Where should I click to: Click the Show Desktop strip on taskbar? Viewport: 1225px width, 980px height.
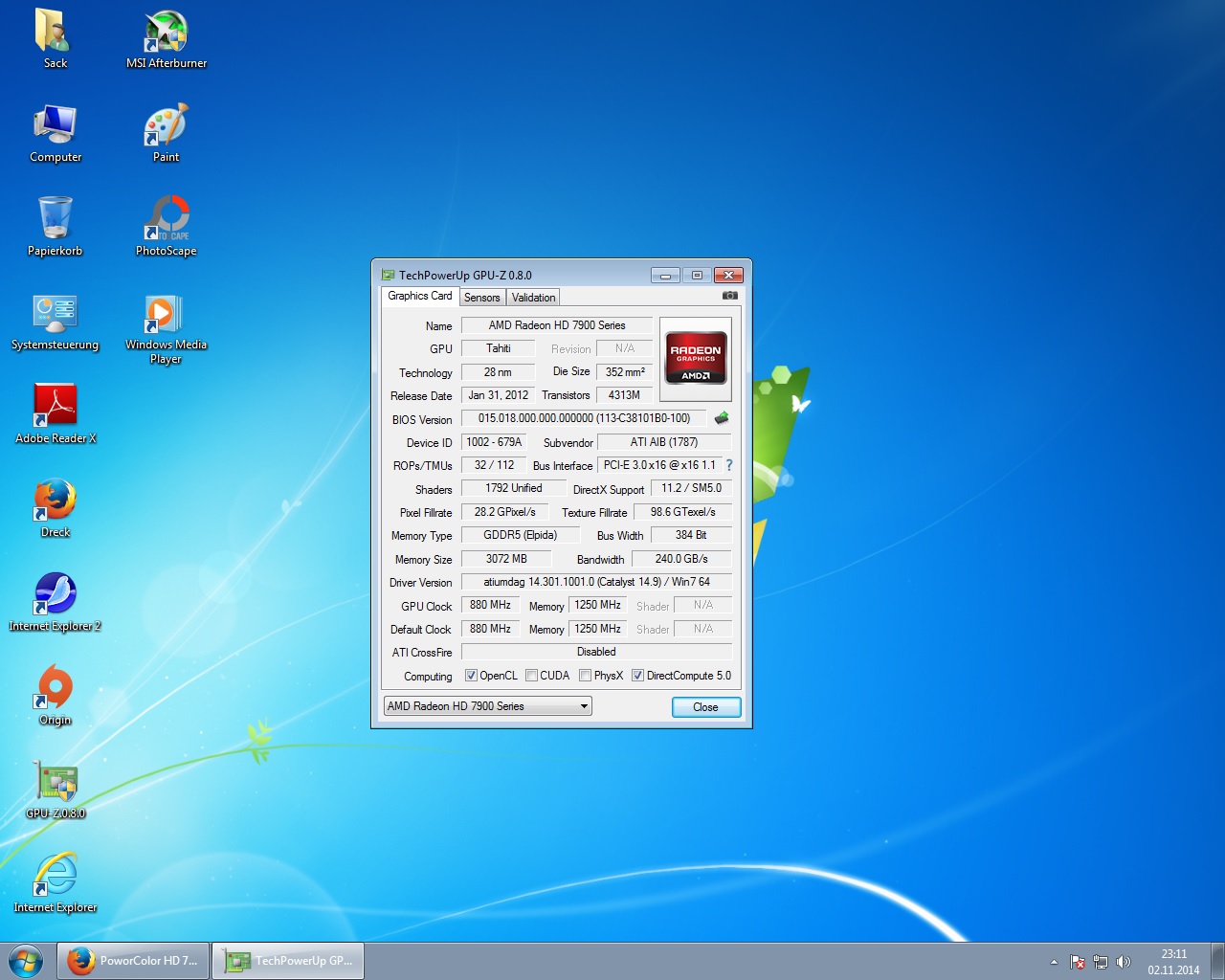pyautogui.click(x=1217, y=961)
